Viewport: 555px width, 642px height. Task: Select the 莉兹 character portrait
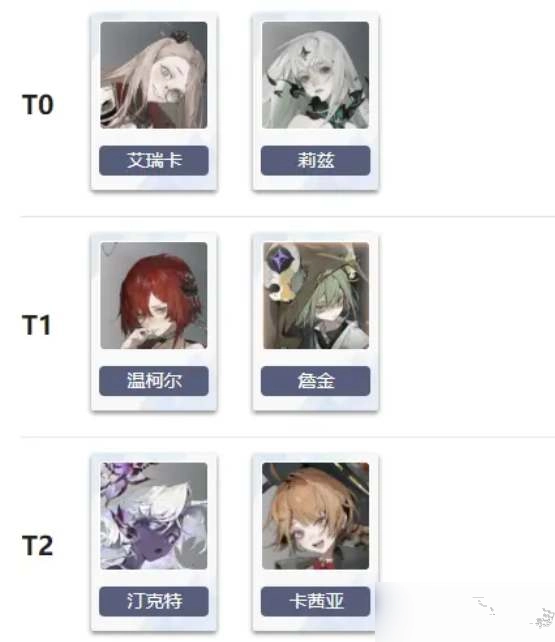[x=316, y=75]
